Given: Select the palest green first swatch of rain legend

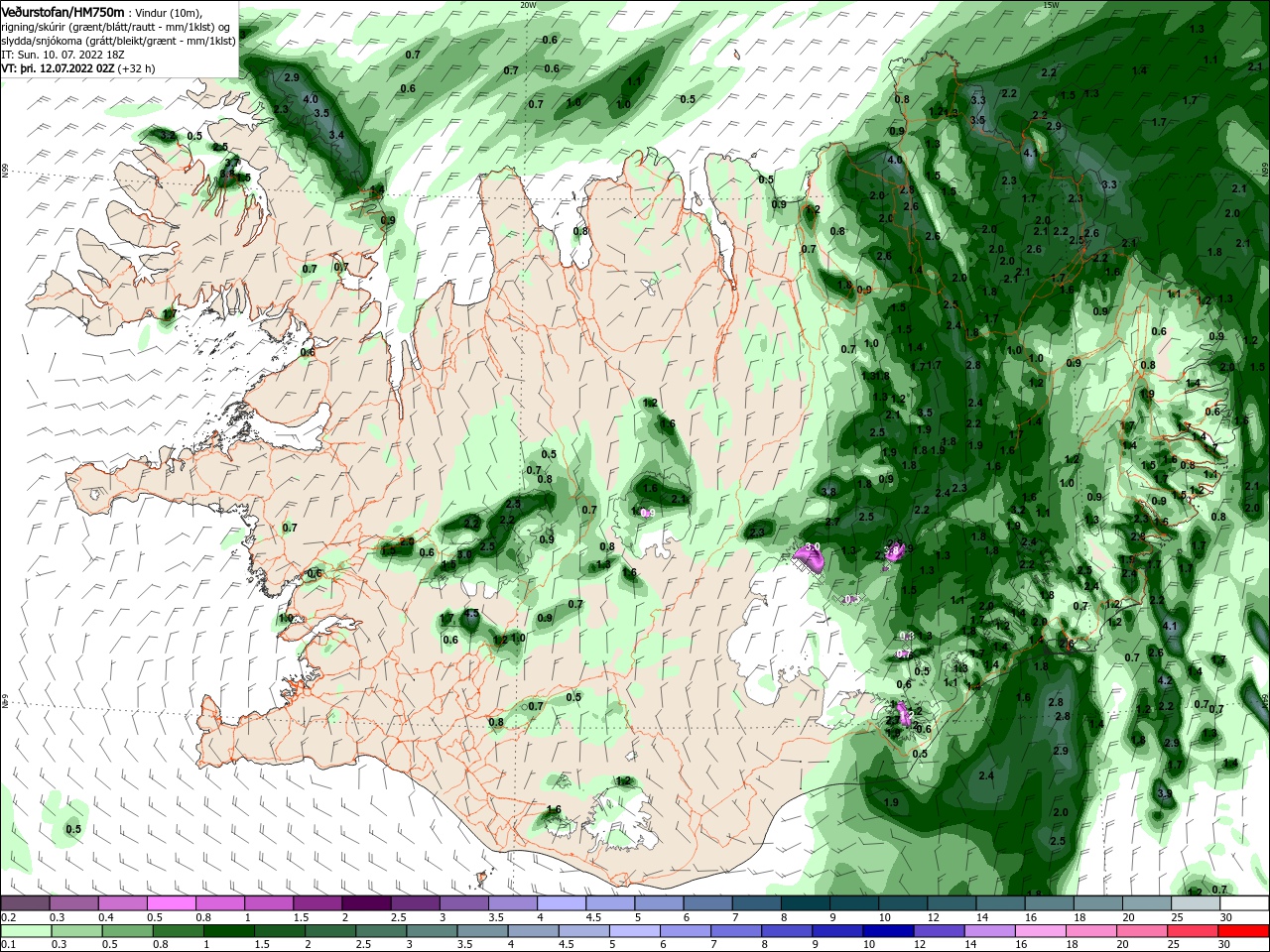Looking at the screenshot, I should tap(25, 931).
